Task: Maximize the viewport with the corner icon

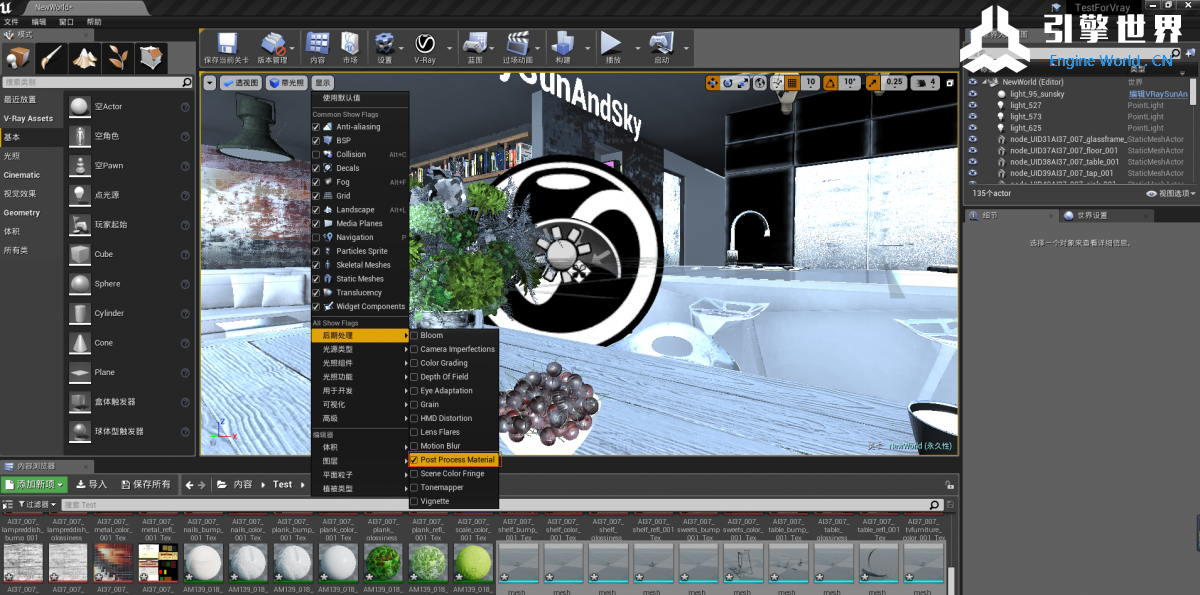Action: [949, 82]
